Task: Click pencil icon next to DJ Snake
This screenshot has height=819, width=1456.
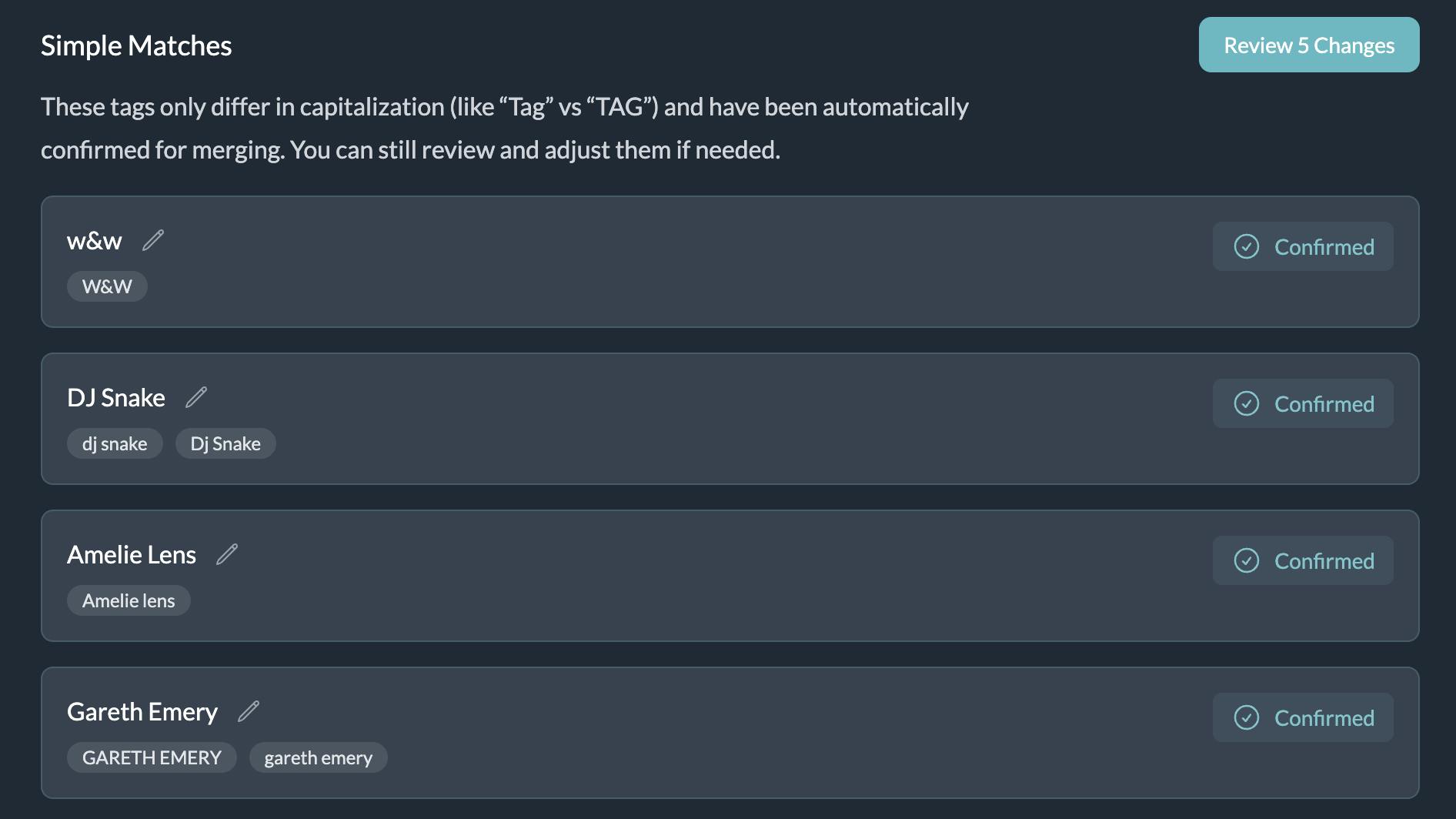Action: tap(196, 397)
